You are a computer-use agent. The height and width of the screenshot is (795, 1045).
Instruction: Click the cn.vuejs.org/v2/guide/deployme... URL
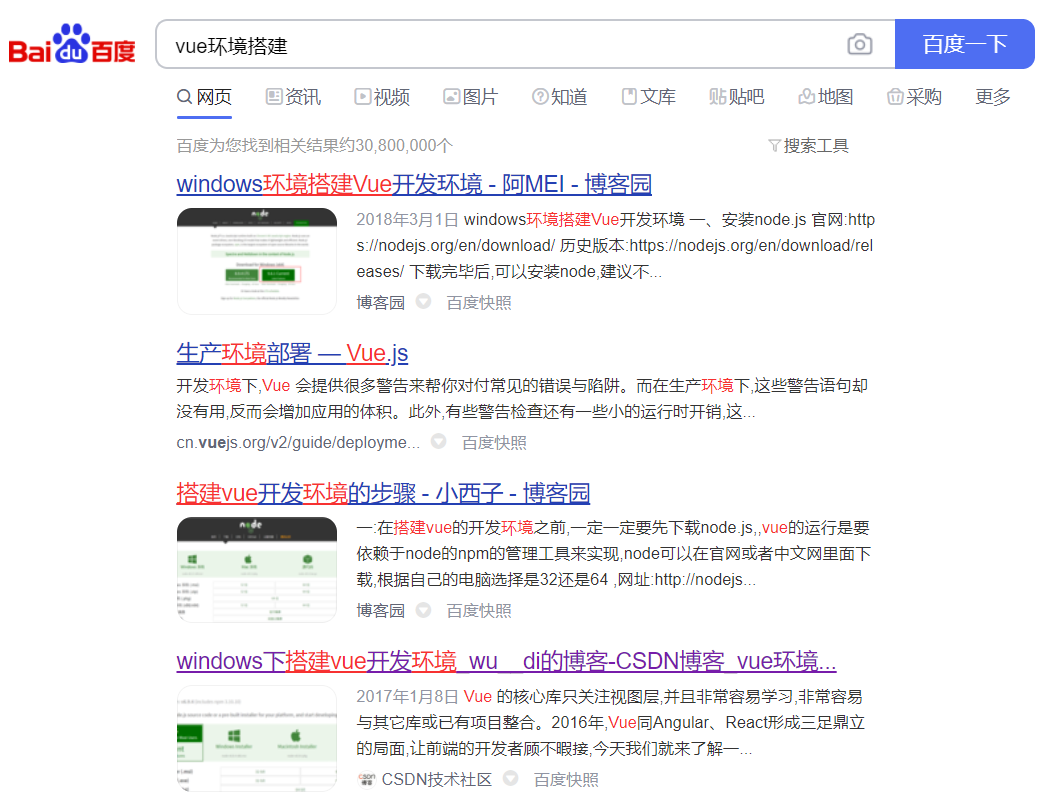point(299,442)
